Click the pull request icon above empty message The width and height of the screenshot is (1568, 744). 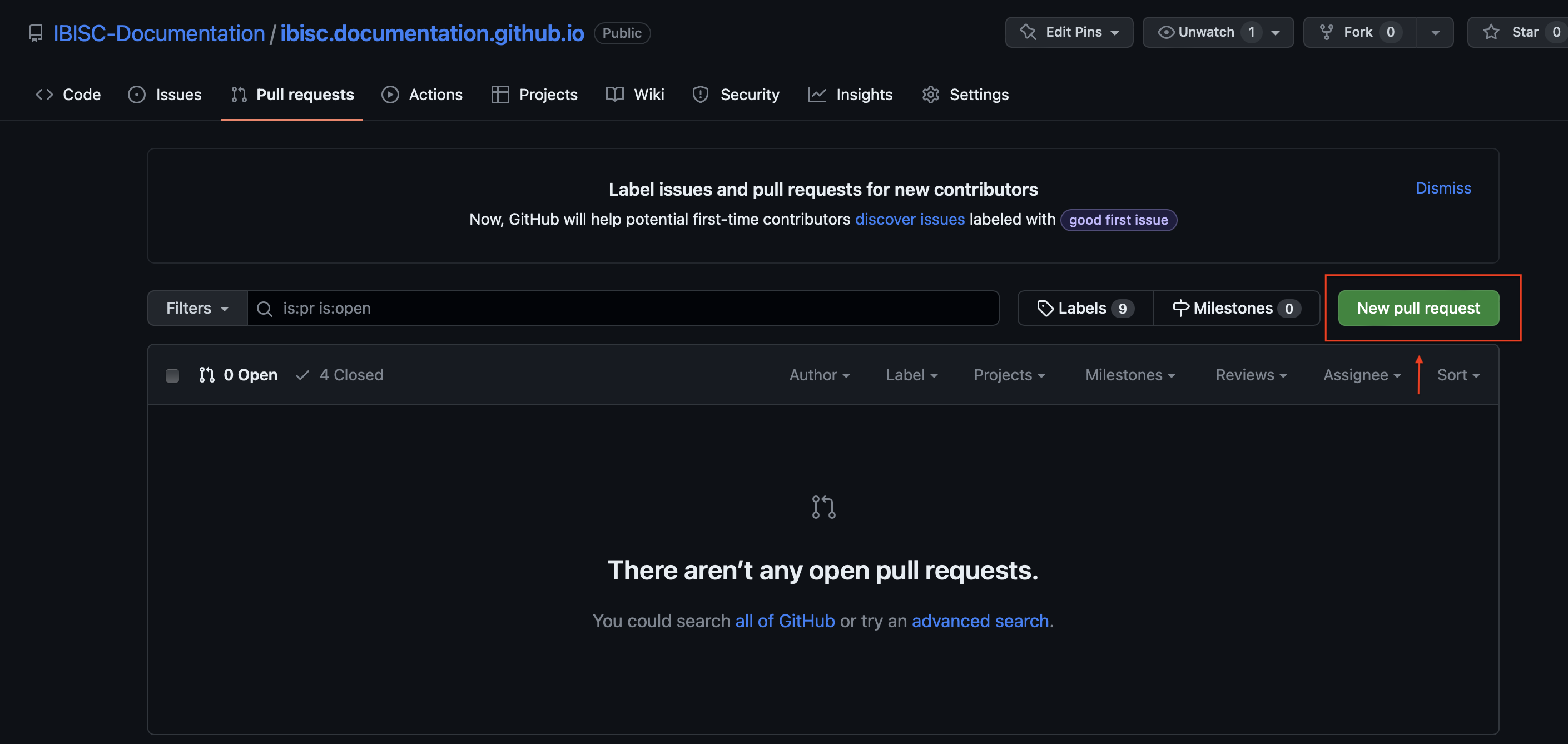click(x=823, y=507)
